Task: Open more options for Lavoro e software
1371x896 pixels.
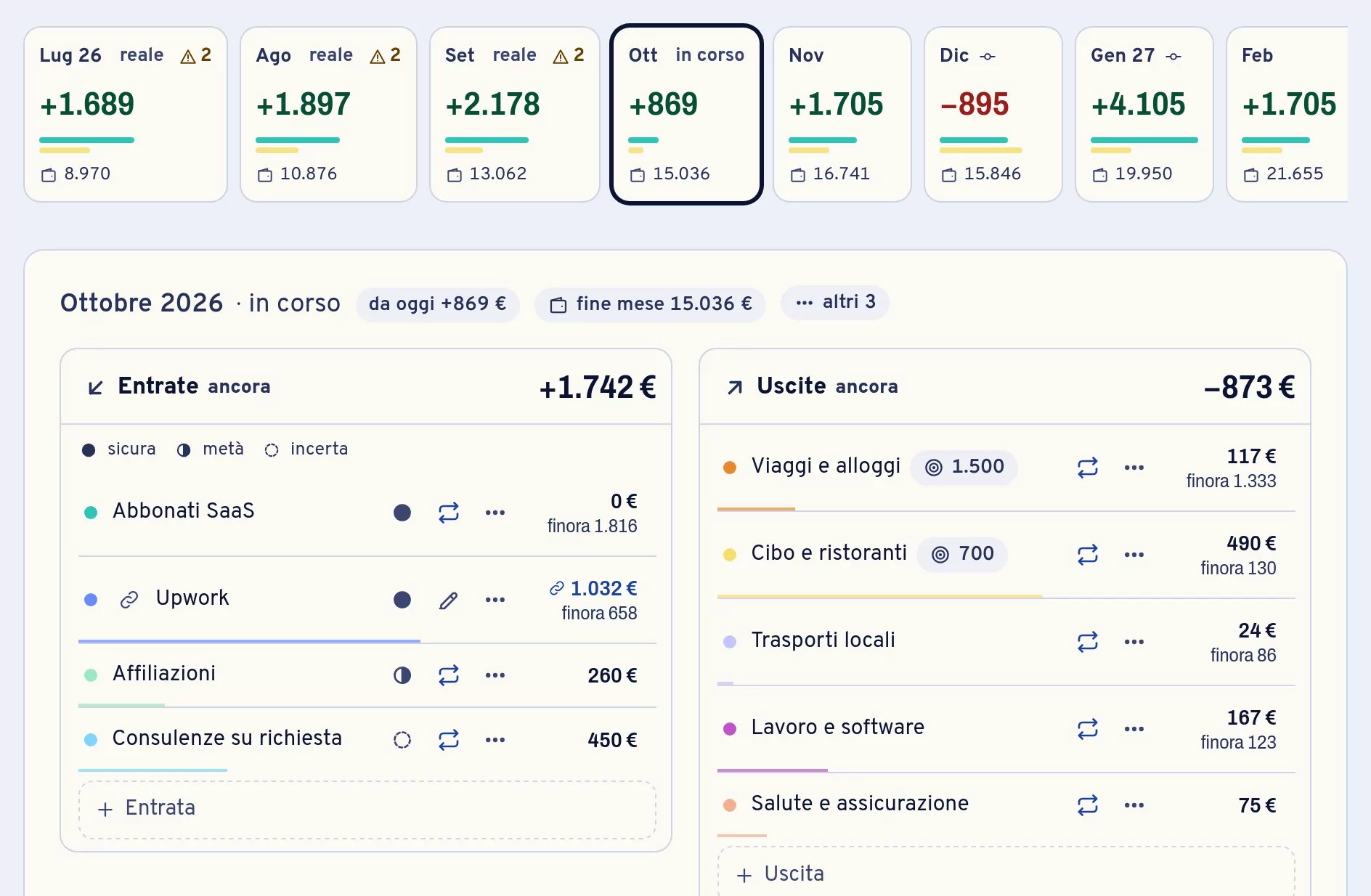Action: coord(1134,729)
